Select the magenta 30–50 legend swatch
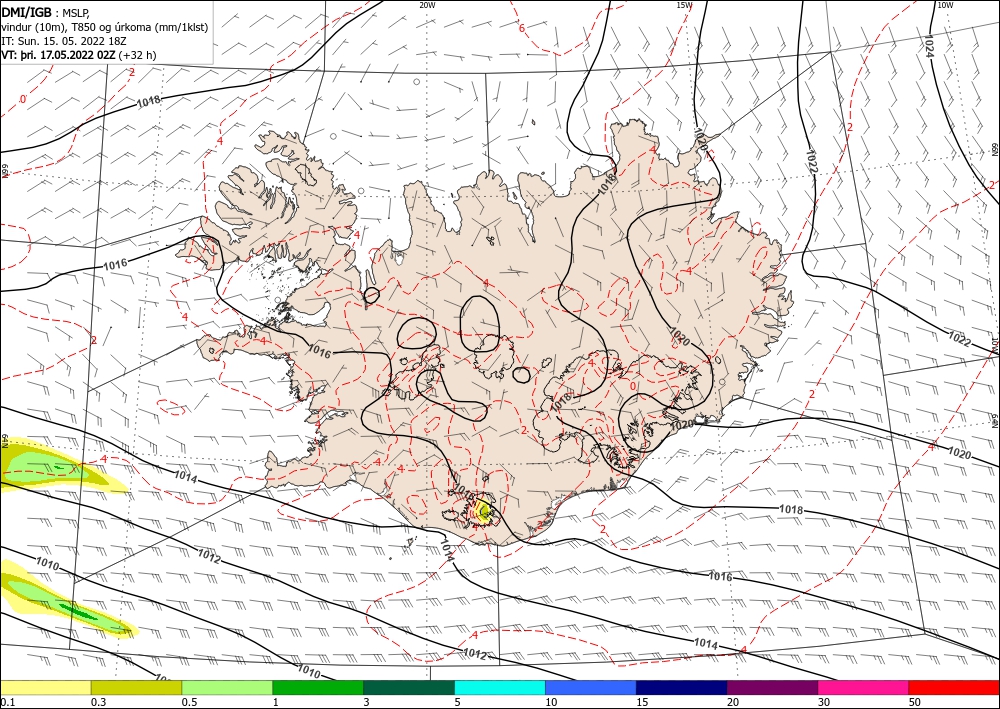This screenshot has width=1000, height=709. [x=864, y=687]
